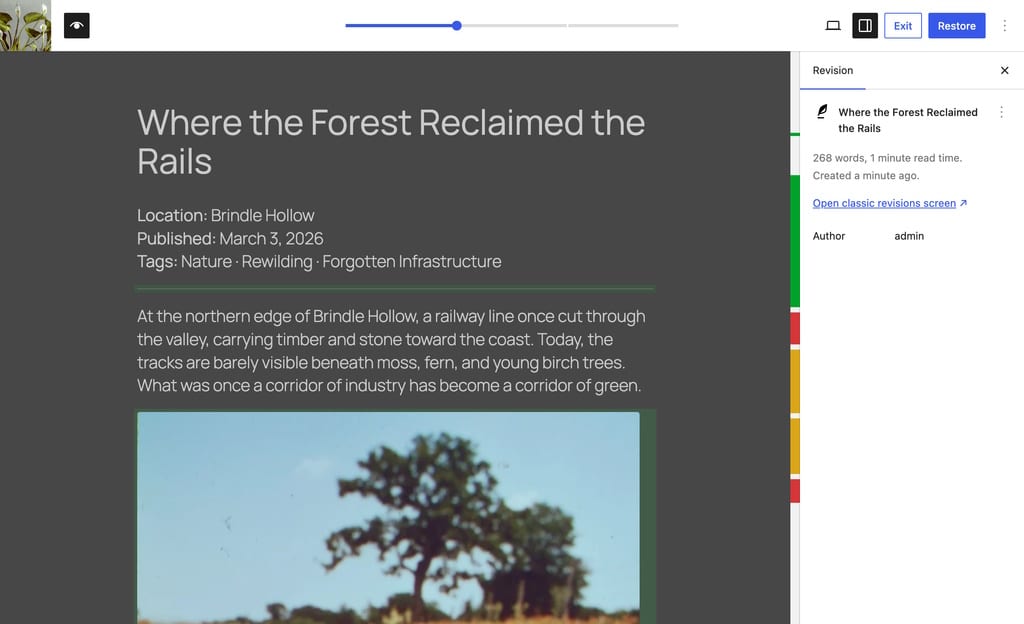The height and width of the screenshot is (624, 1024).
Task: Select the Revision tab in the sidebar
Action: [x=832, y=71]
